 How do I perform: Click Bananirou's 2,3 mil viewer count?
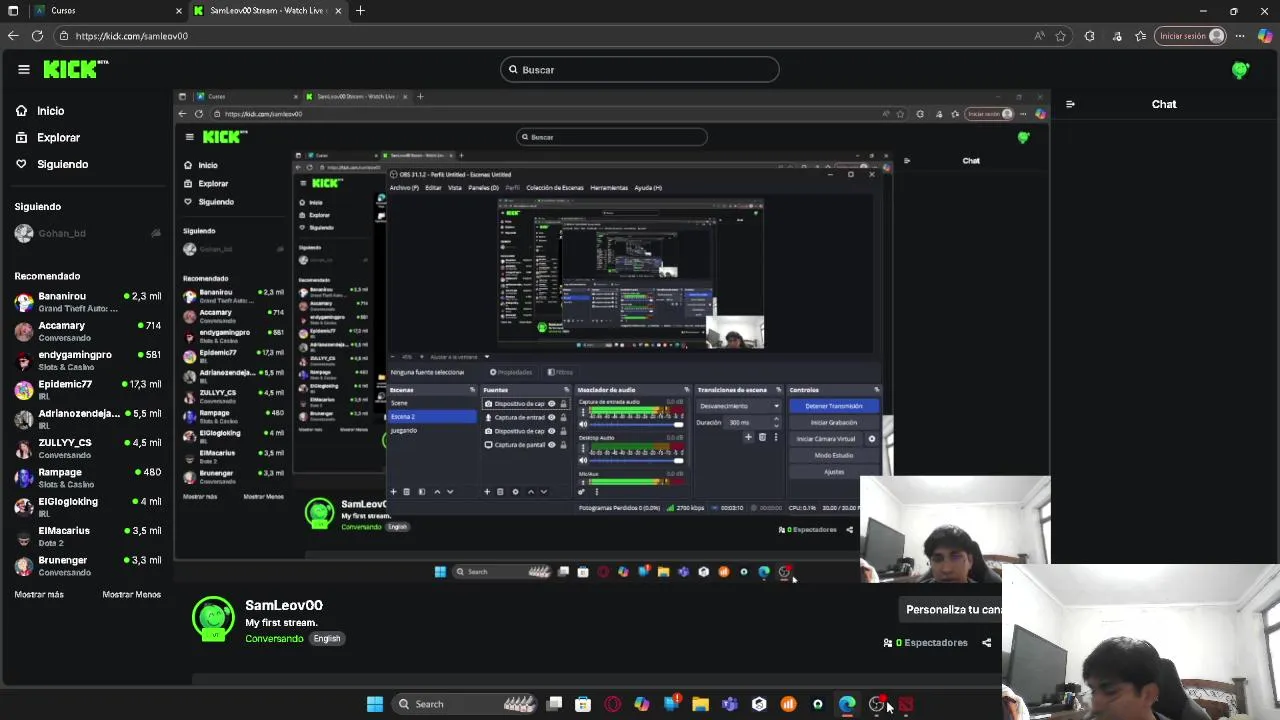pyautogui.click(x=142, y=297)
